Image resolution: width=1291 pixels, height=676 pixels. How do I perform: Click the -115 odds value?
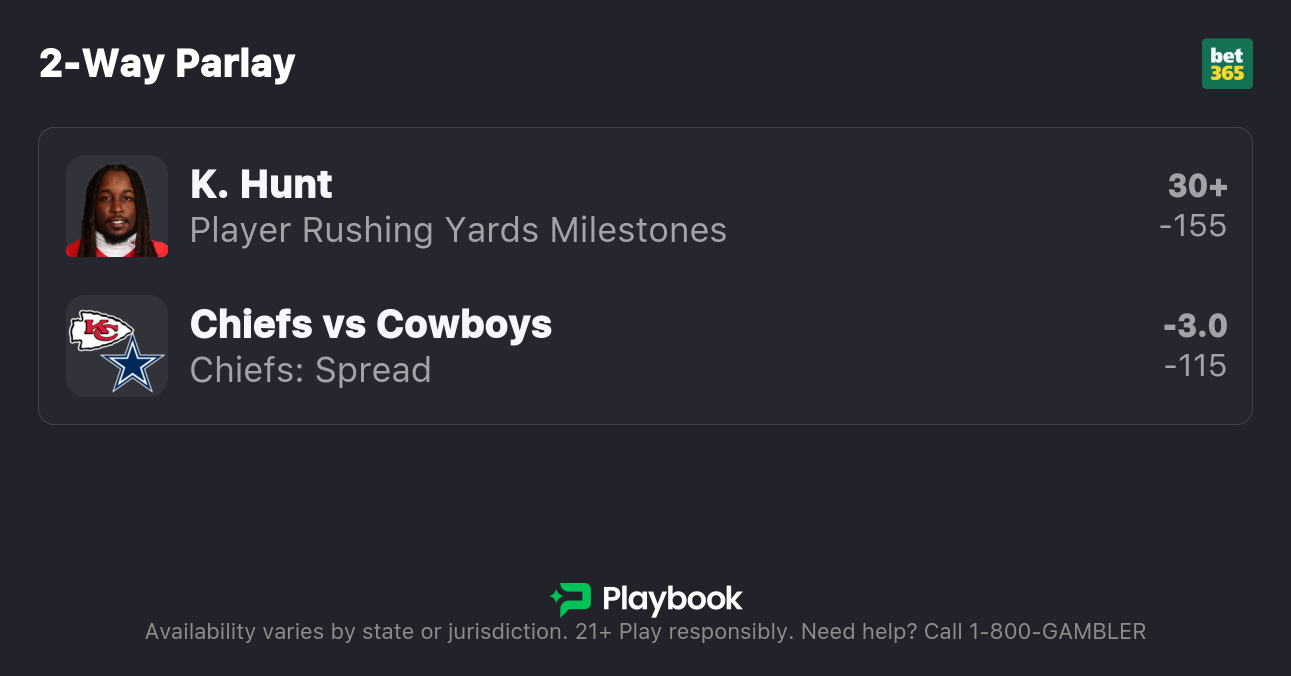1195,366
